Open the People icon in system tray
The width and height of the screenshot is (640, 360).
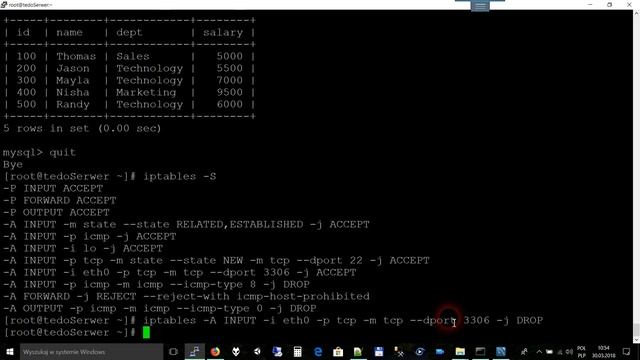tap(524, 352)
